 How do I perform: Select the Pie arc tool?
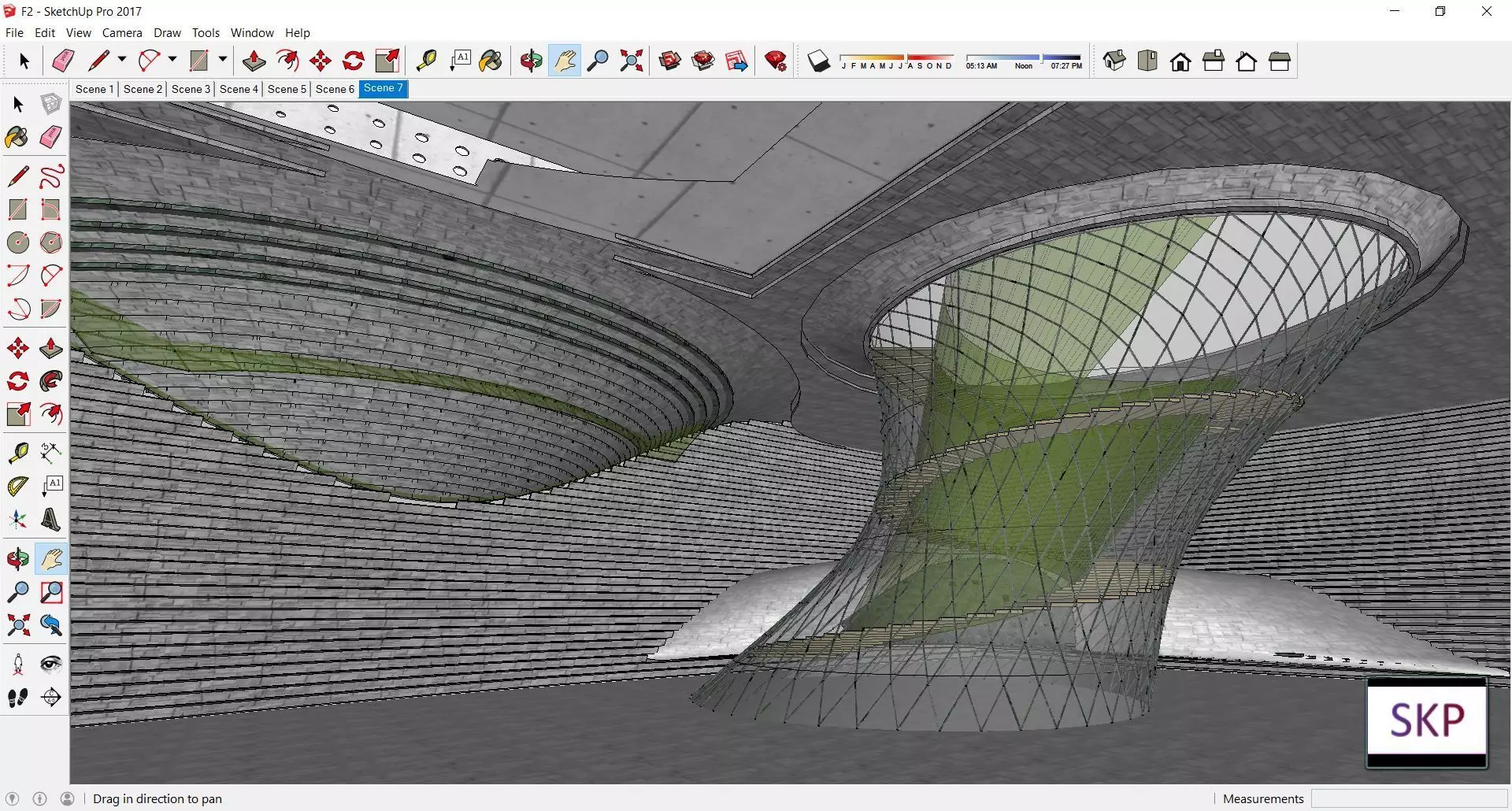coord(51,309)
